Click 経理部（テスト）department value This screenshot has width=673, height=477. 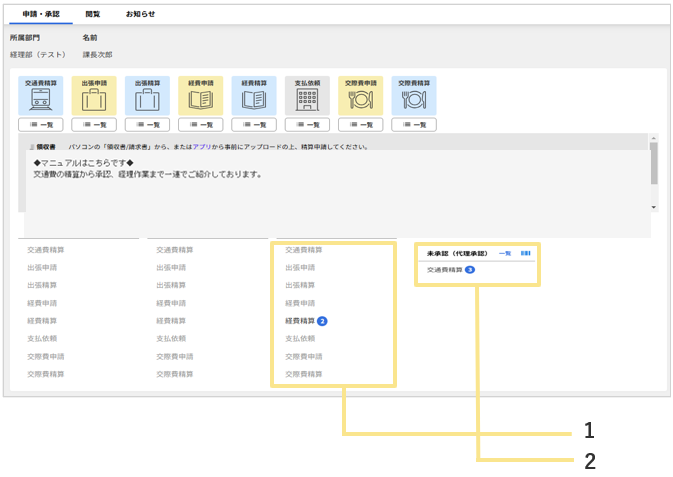38,55
